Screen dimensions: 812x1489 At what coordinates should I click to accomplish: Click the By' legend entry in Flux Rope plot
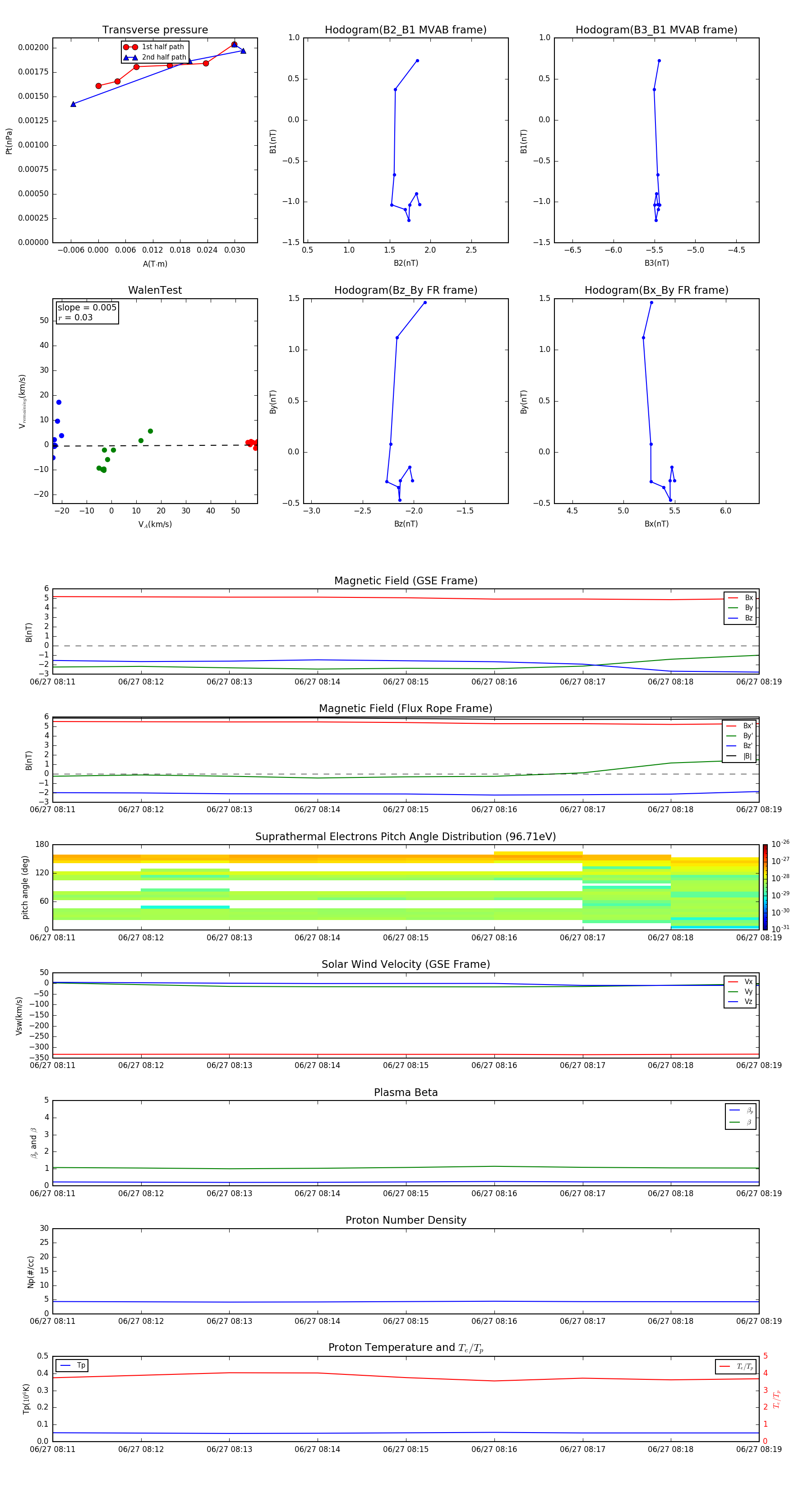(740, 736)
